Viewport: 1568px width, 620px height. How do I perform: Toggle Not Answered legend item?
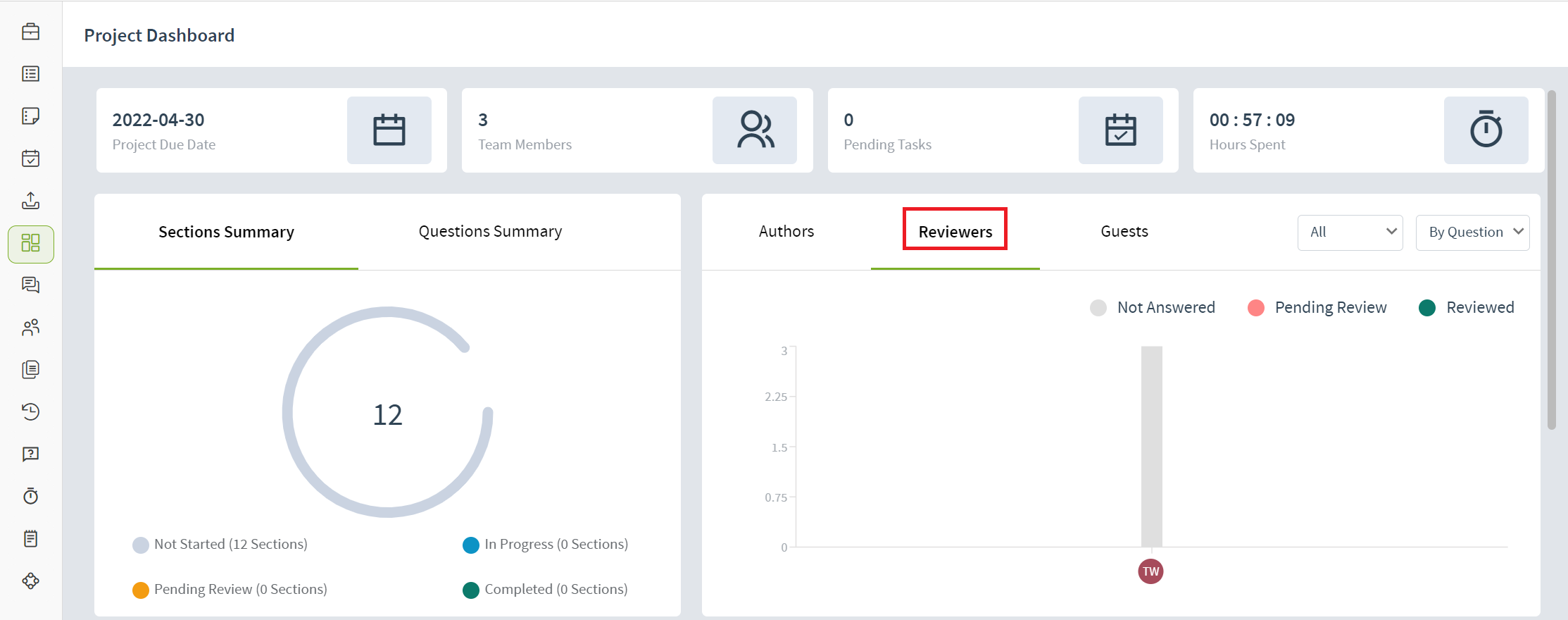[1153, 308]
